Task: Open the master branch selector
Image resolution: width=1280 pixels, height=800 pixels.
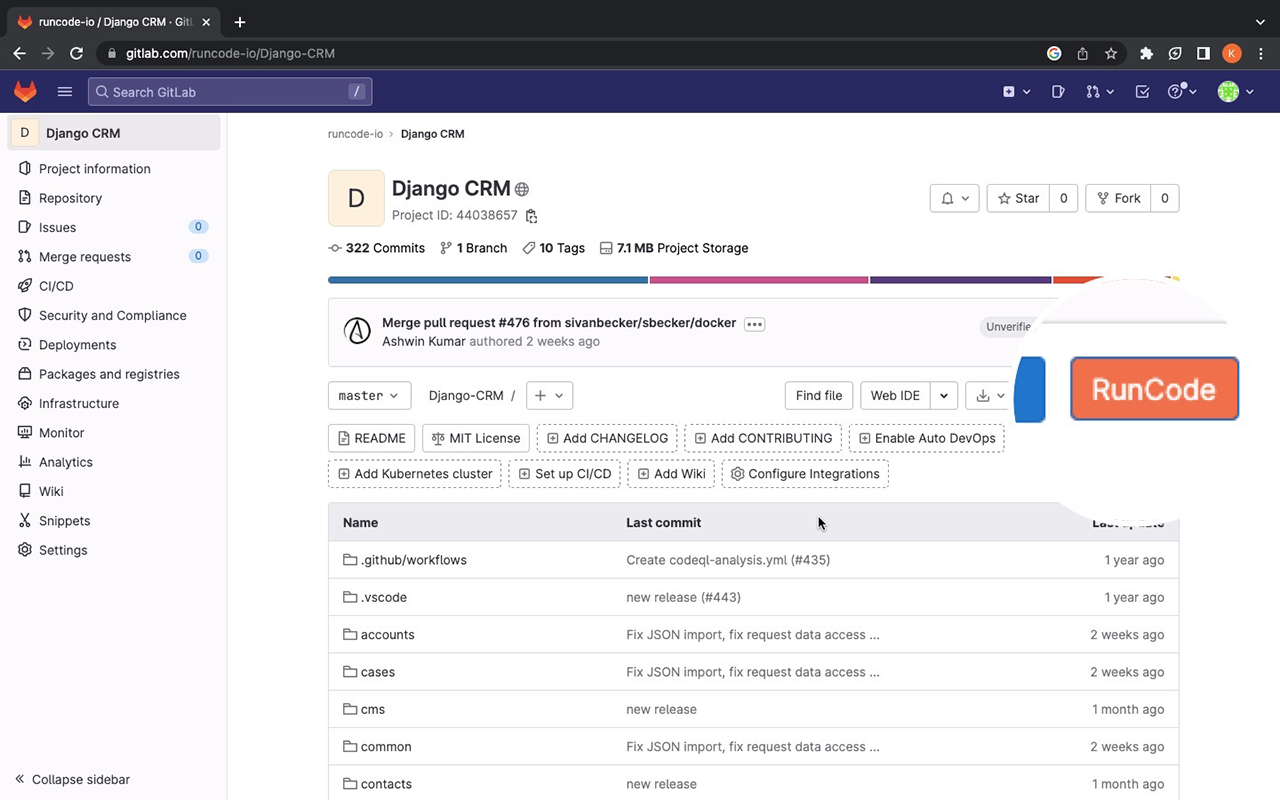Action: [x=369, y=395]
